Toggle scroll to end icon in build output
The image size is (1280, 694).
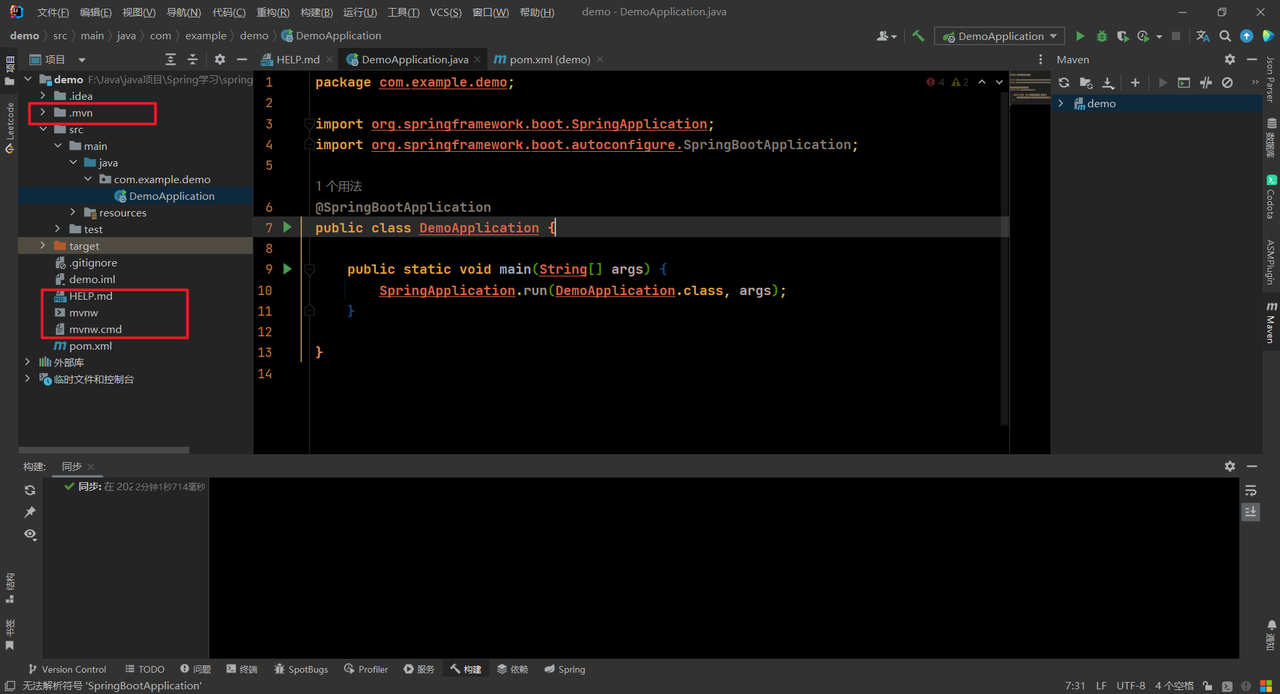(1251, 511)
